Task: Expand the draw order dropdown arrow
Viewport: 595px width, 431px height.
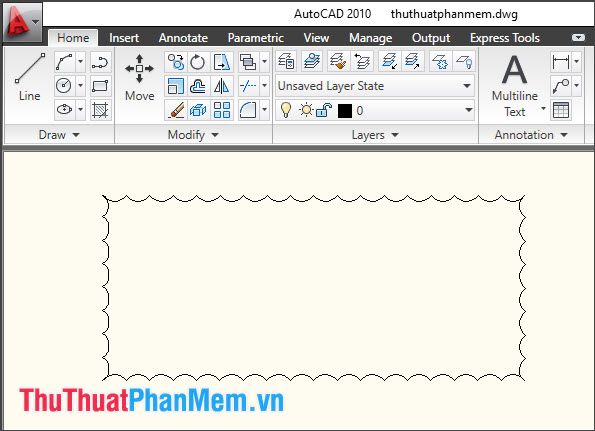Action: [265, 62]
